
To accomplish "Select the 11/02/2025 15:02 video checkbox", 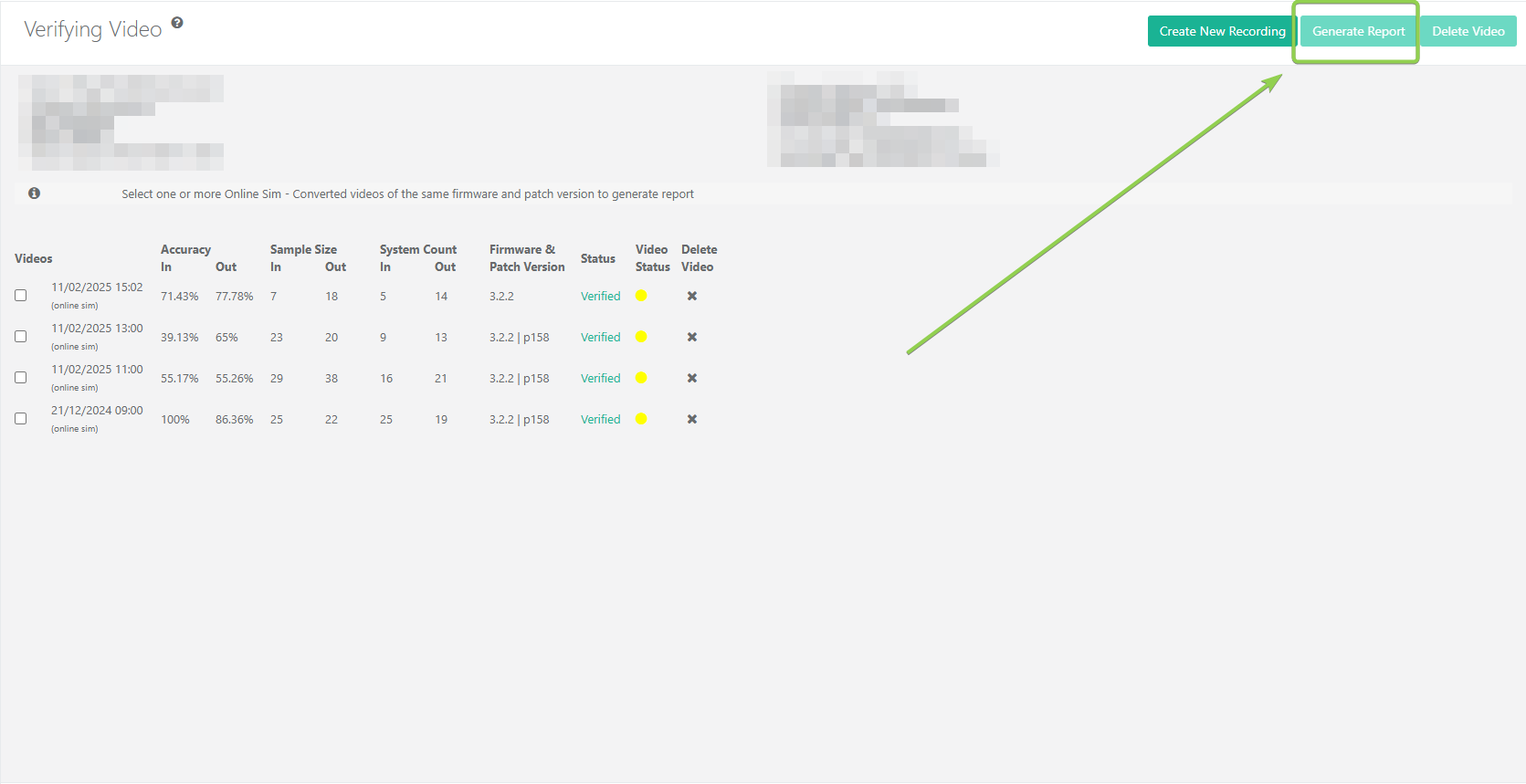I will pos(21,296).
